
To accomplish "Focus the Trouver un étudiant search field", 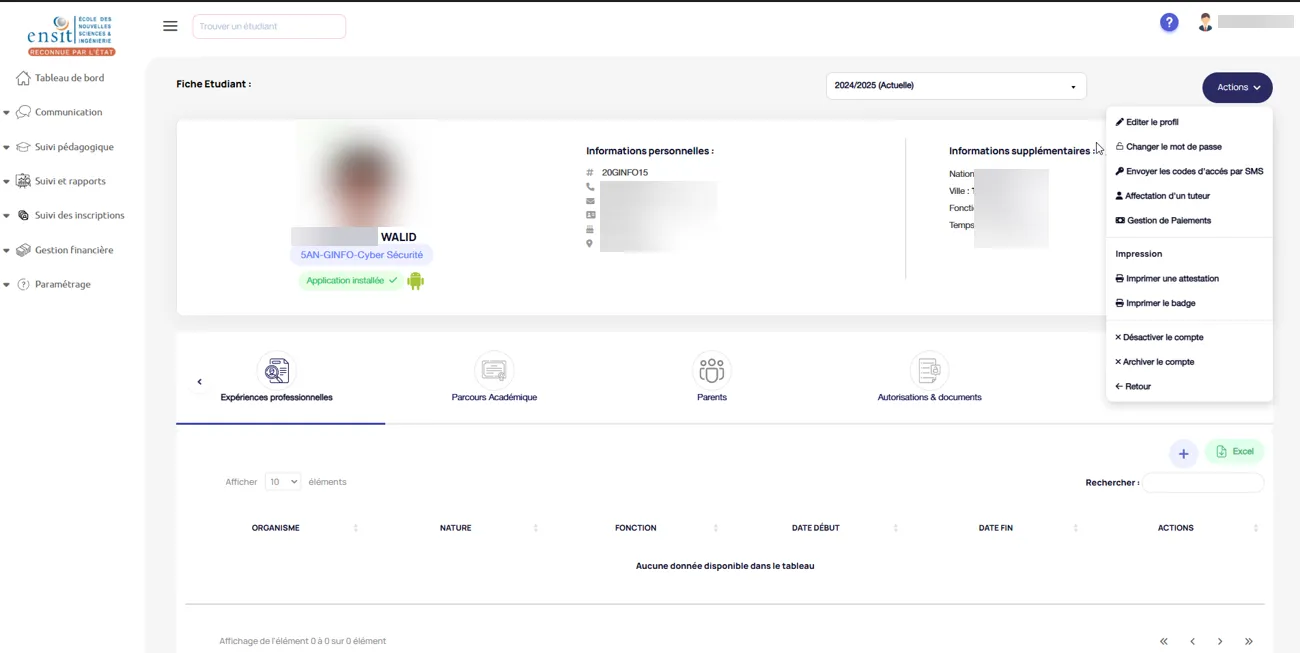I will pos(268,26).
